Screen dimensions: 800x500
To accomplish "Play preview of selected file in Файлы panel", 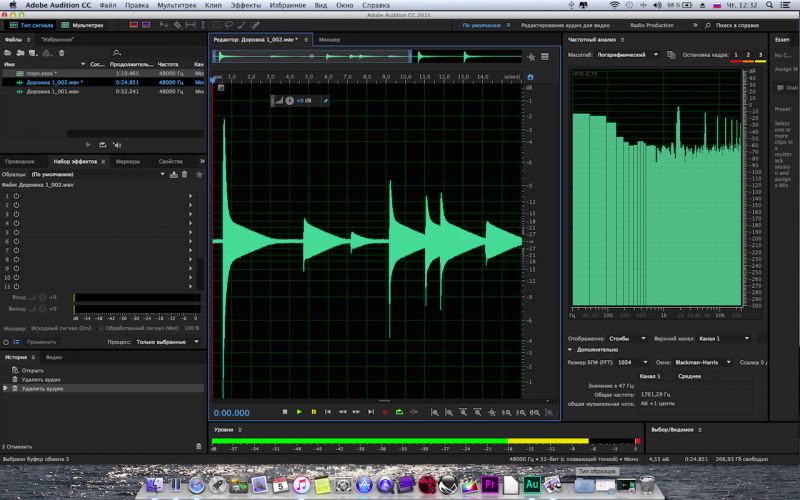I will click(x=88, y=145).
